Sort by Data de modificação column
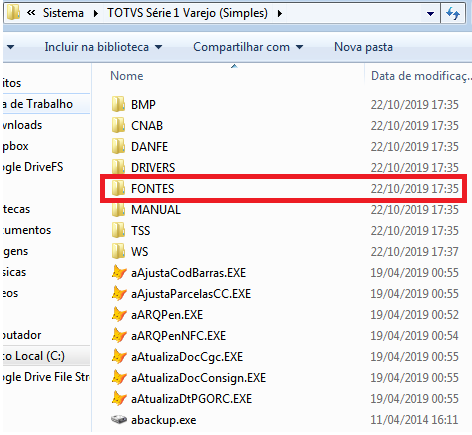 (x=421, y=76)
